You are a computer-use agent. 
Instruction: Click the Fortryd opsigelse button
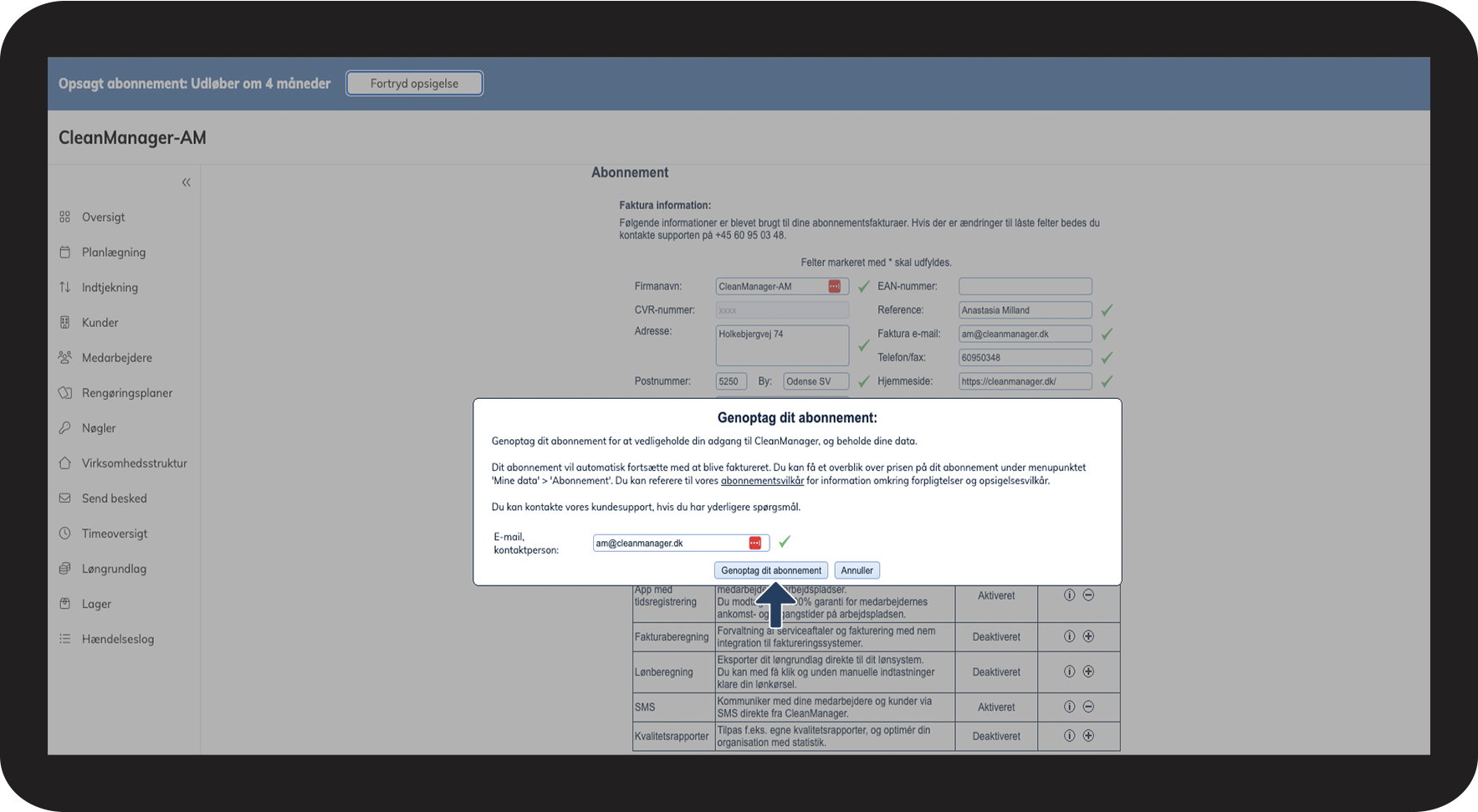click(414, 84)
